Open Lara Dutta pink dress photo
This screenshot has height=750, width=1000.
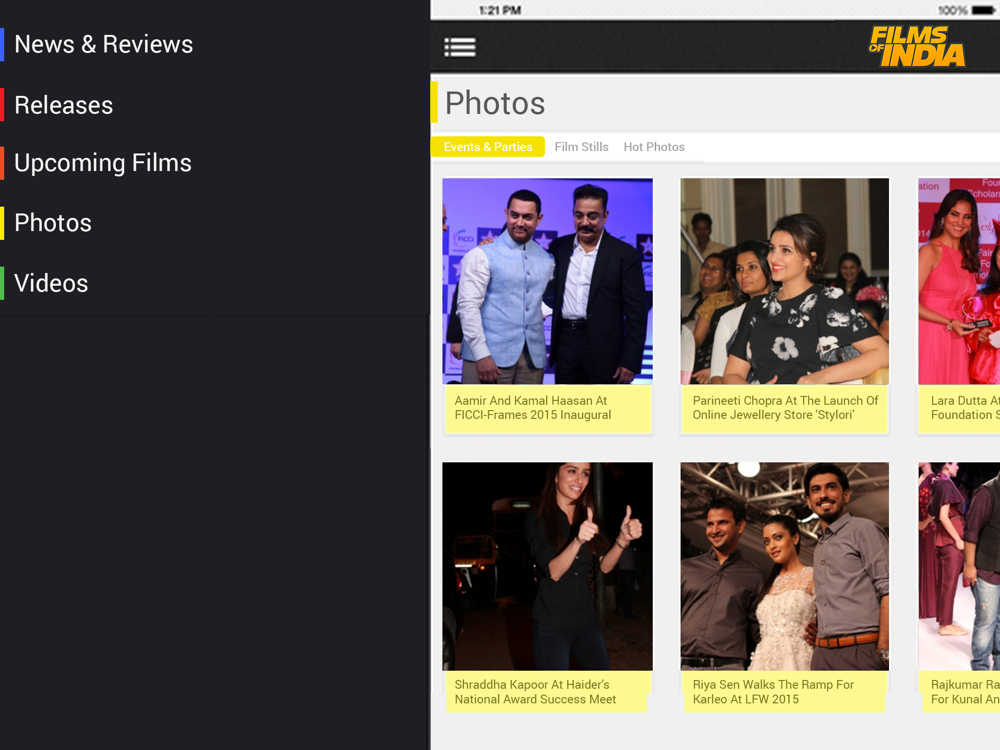coord(958,281)
